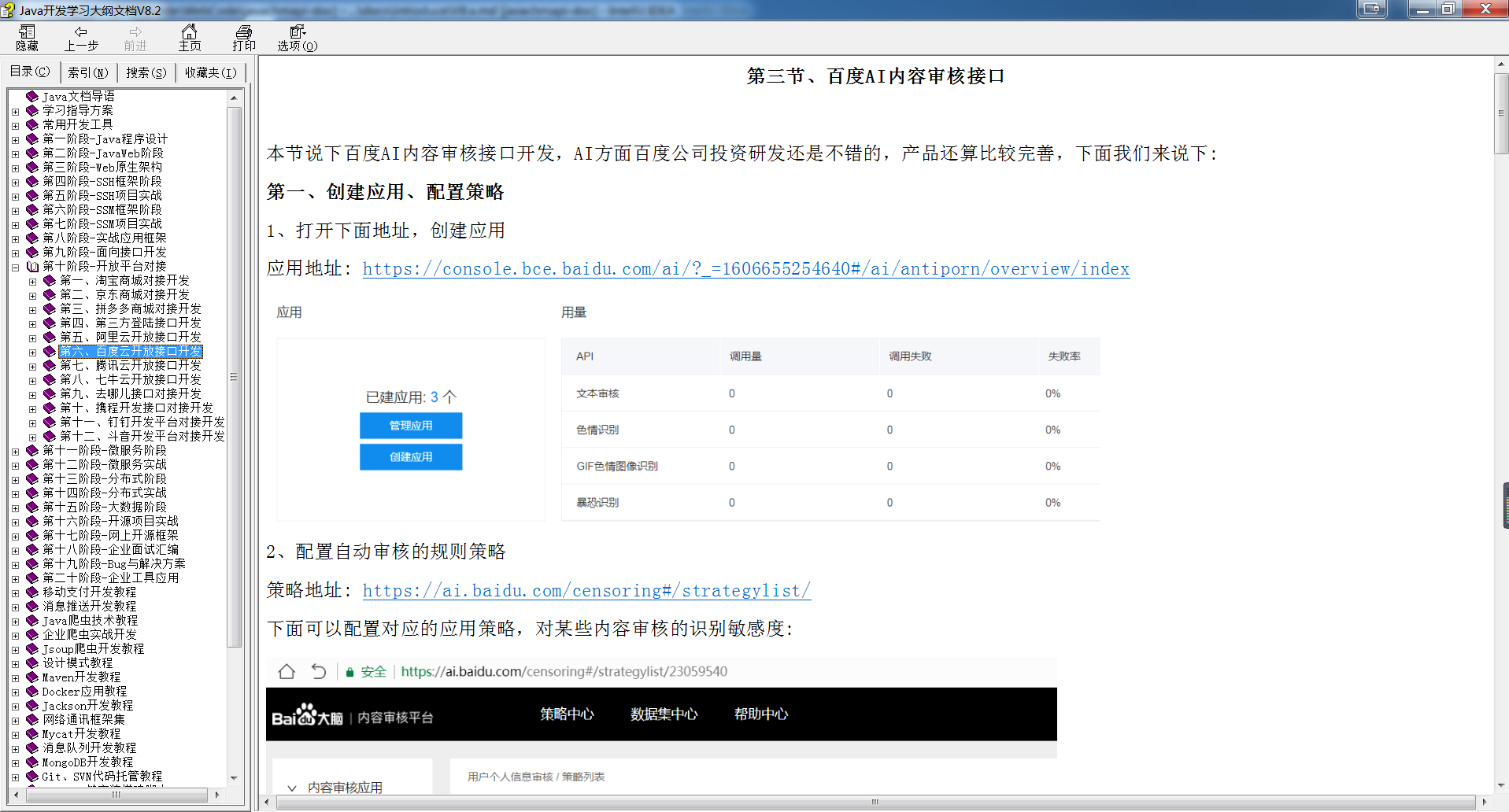Click the 文本审核 row label in the API table
This screenshot has width=1509, height=812.
tap(597, 393)
